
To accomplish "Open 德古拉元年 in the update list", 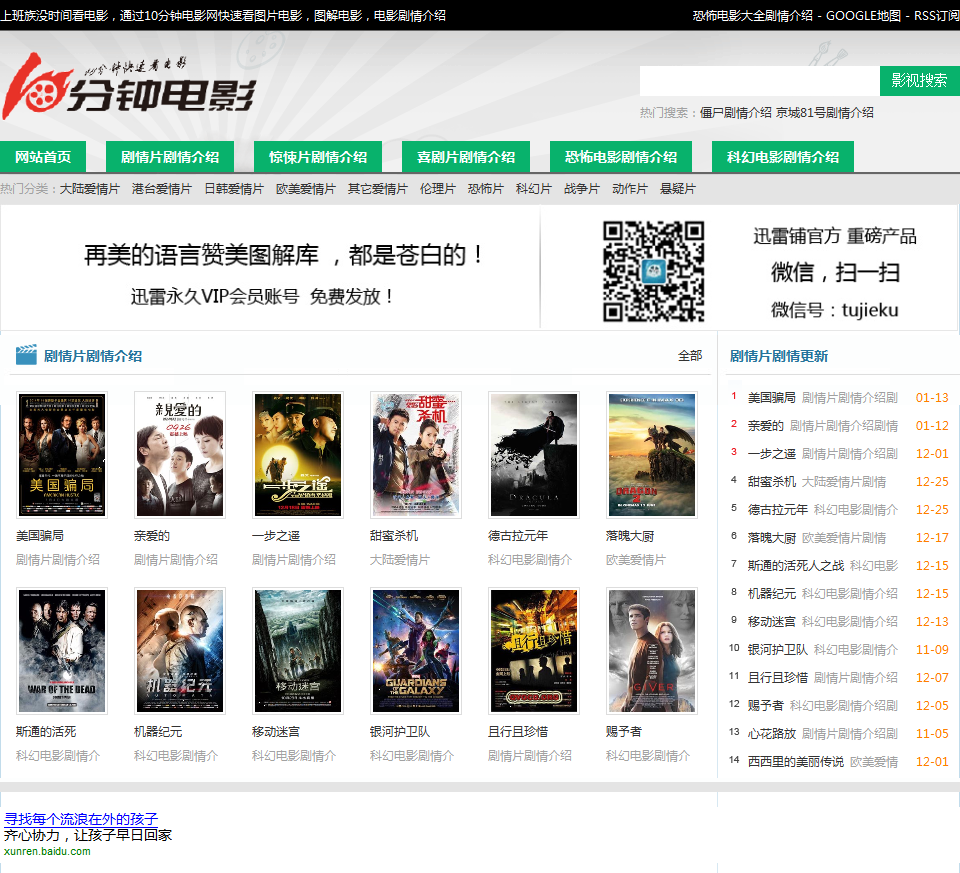I will tap(778, 510).
